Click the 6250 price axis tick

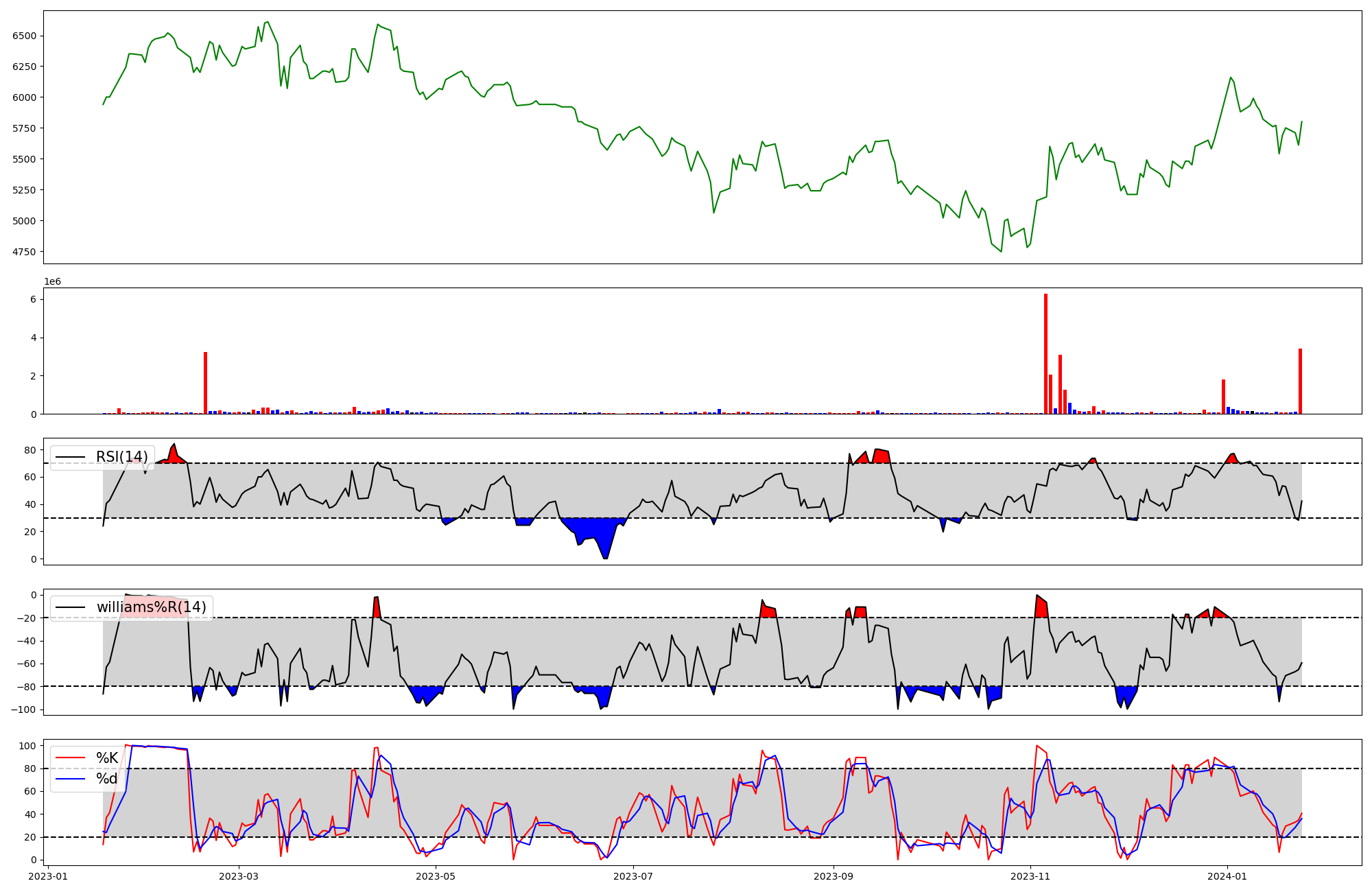point(25,67)
